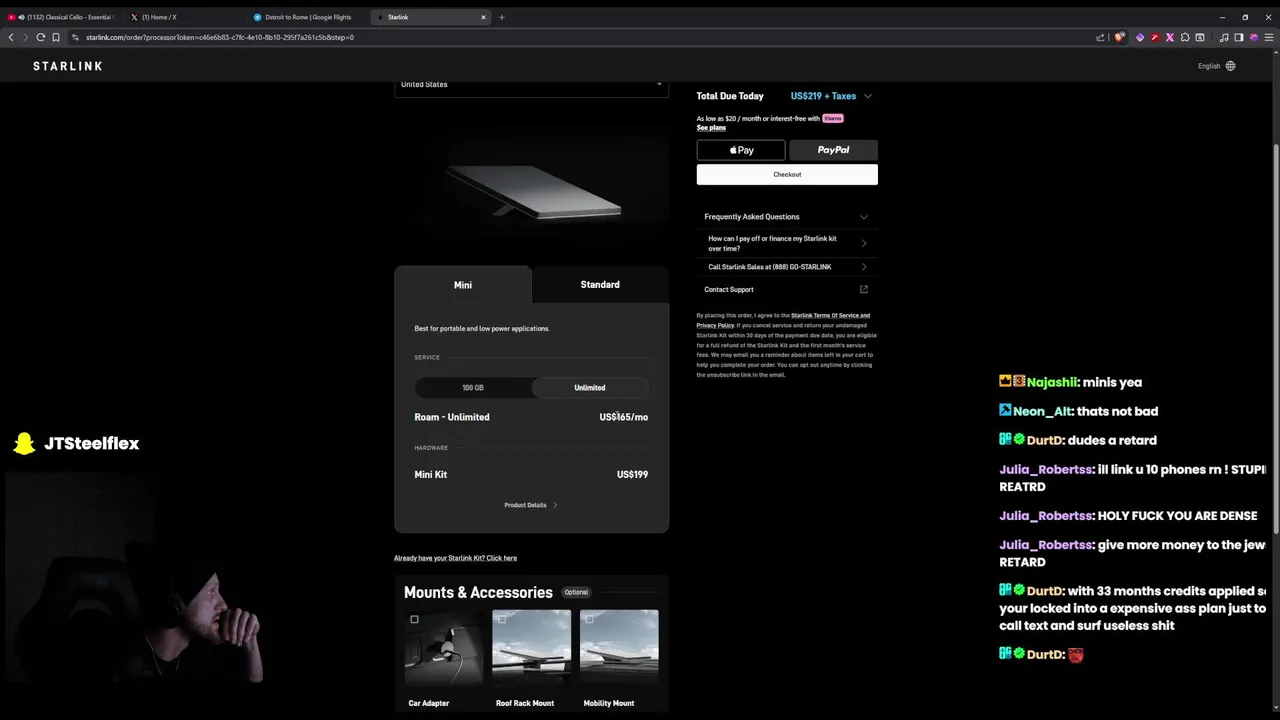1280x720 pixels.
Task: Open site settings icon beside the URL
Action: (76, 37)
